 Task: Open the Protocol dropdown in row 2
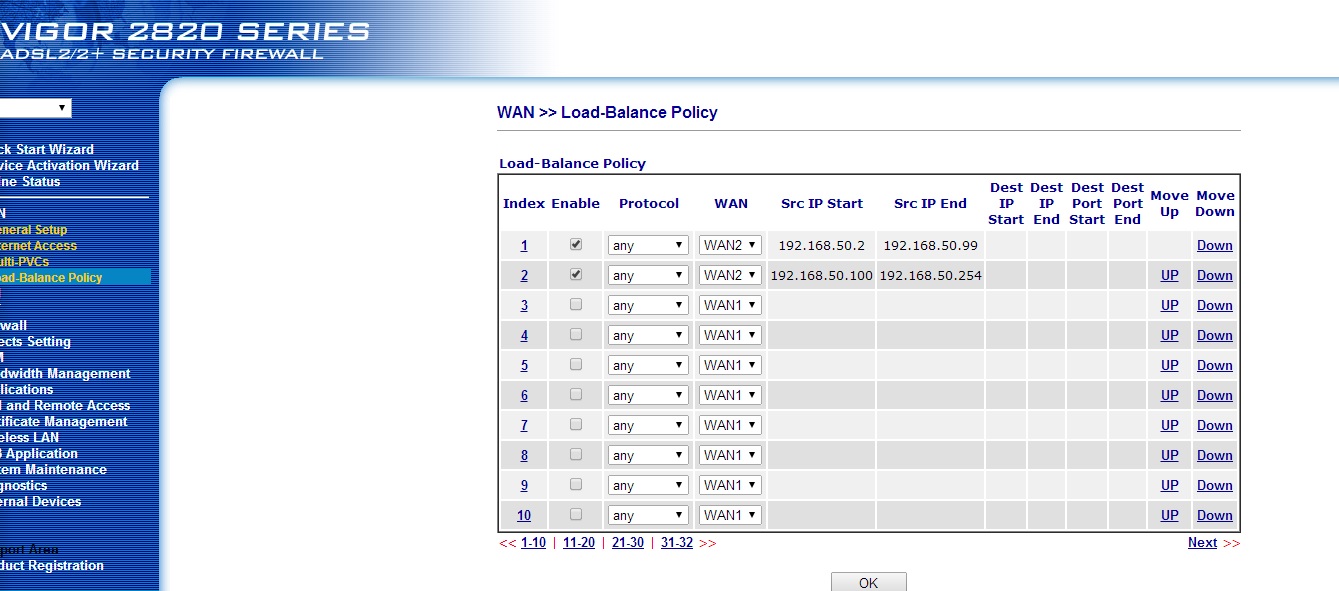pyautogui.click(x=648, y=275)
